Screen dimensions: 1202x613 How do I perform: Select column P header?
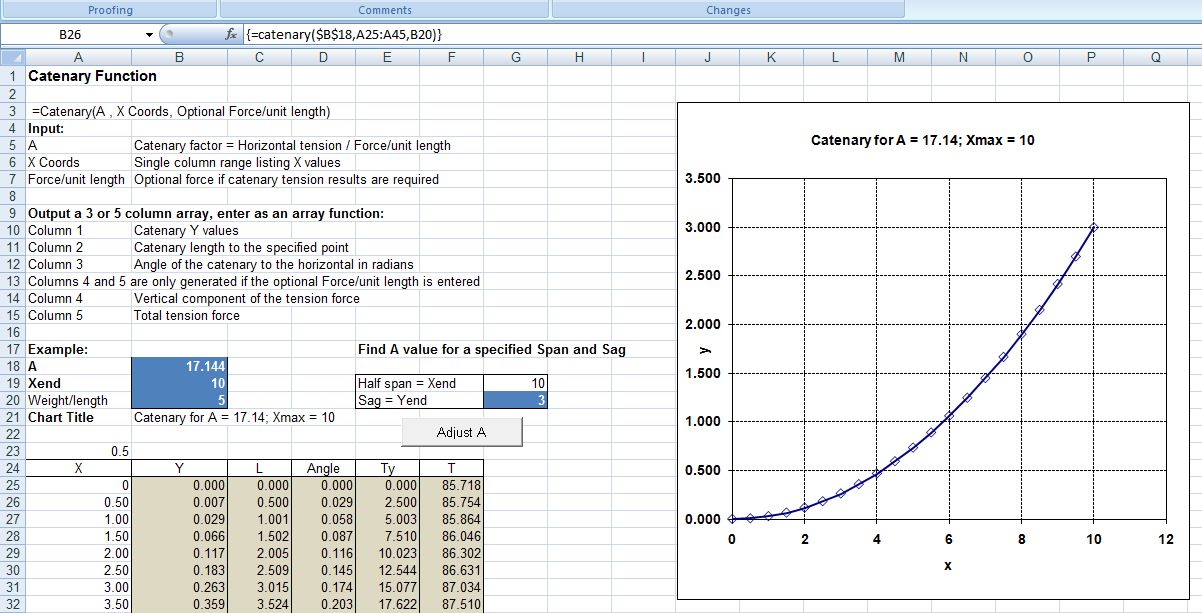point(1091,58)
